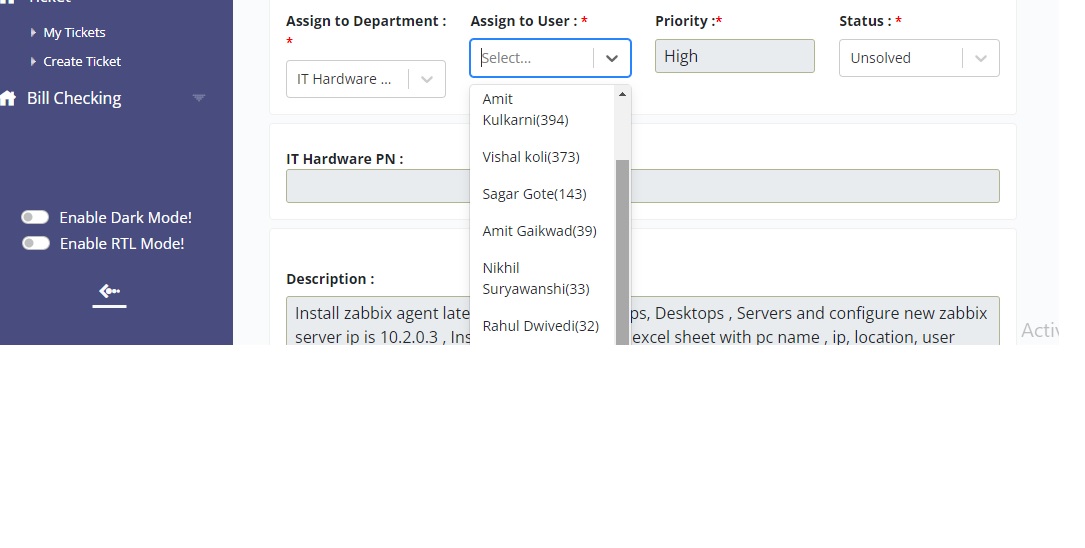Image resolution: width=1085 pixels, height=548 pixels.
Task: Click the Priority field showing High
Action: coord(735,56)
